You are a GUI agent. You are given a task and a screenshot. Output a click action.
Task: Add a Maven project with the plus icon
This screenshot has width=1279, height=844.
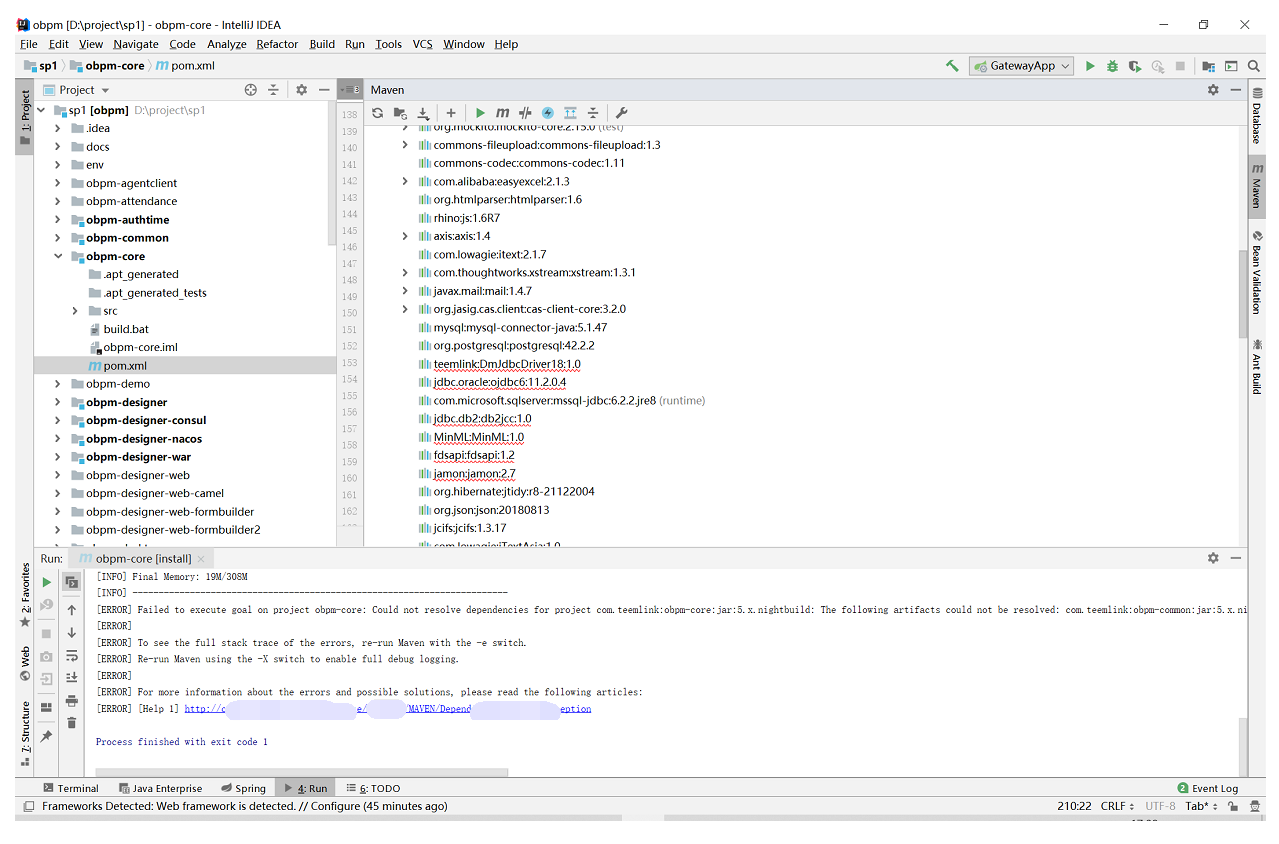pos(451,113)
